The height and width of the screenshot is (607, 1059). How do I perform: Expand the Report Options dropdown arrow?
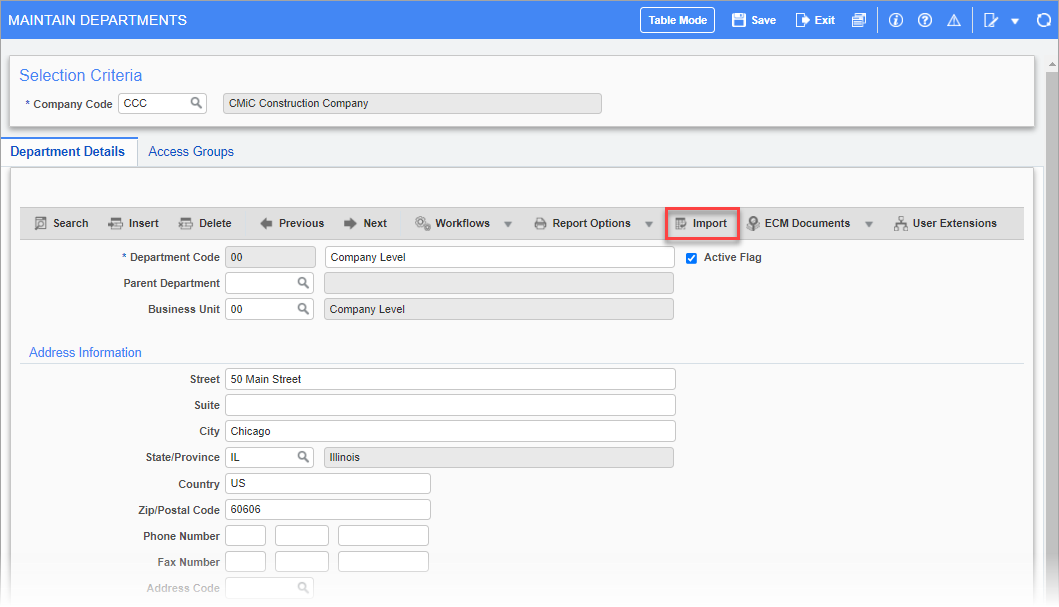tap(649, 224)
